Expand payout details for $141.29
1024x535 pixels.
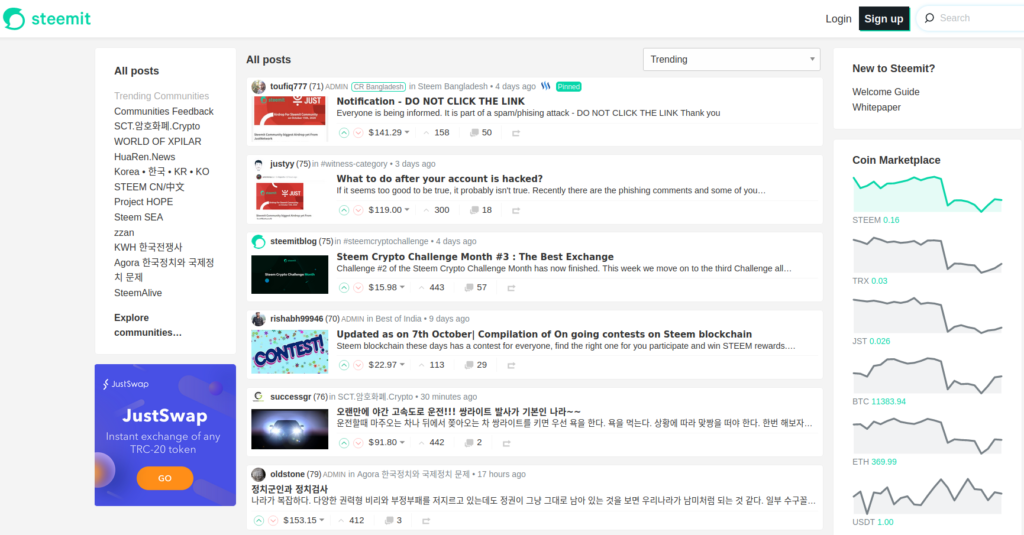tap(406, 132)
